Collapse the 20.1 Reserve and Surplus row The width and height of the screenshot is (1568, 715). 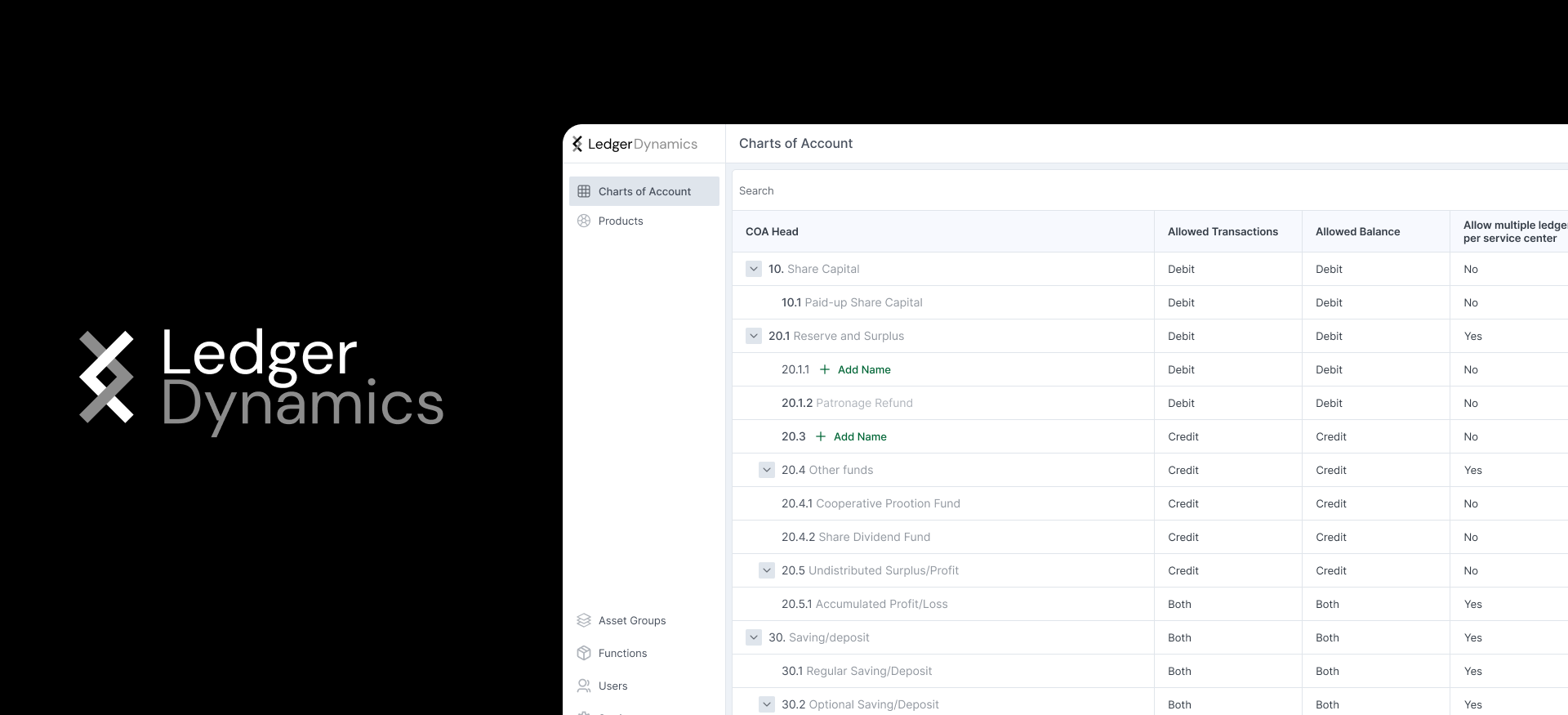pyautogui.click(x=754, y=336)
